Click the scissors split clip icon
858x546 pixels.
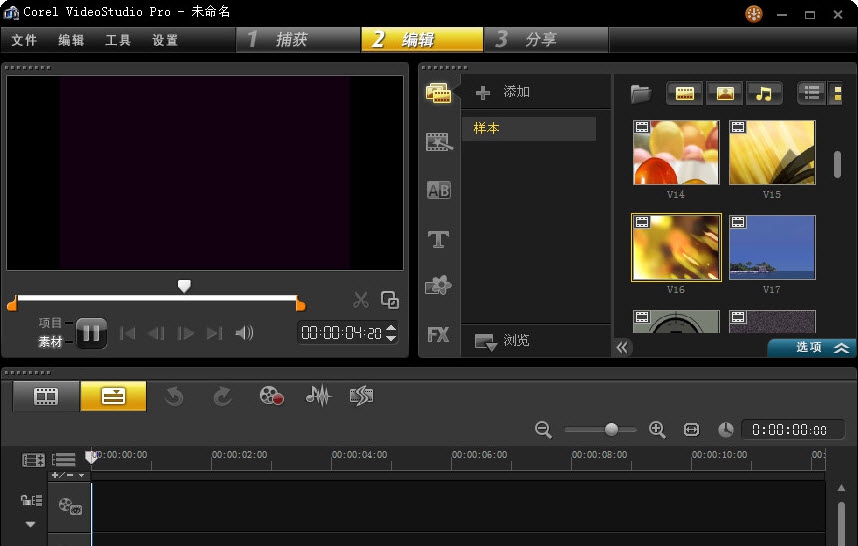(361, 299)
